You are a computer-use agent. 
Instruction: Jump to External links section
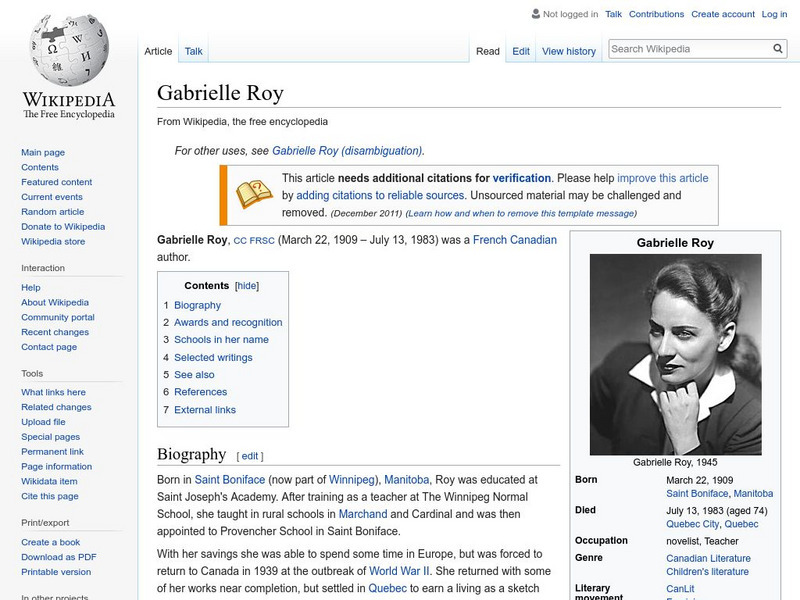(205, 410)
